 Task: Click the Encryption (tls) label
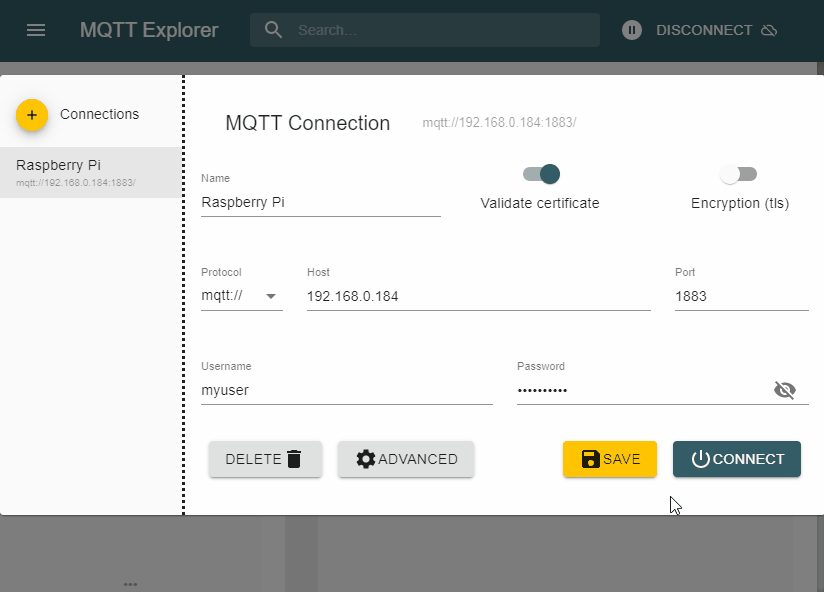[x=740, y=204]
